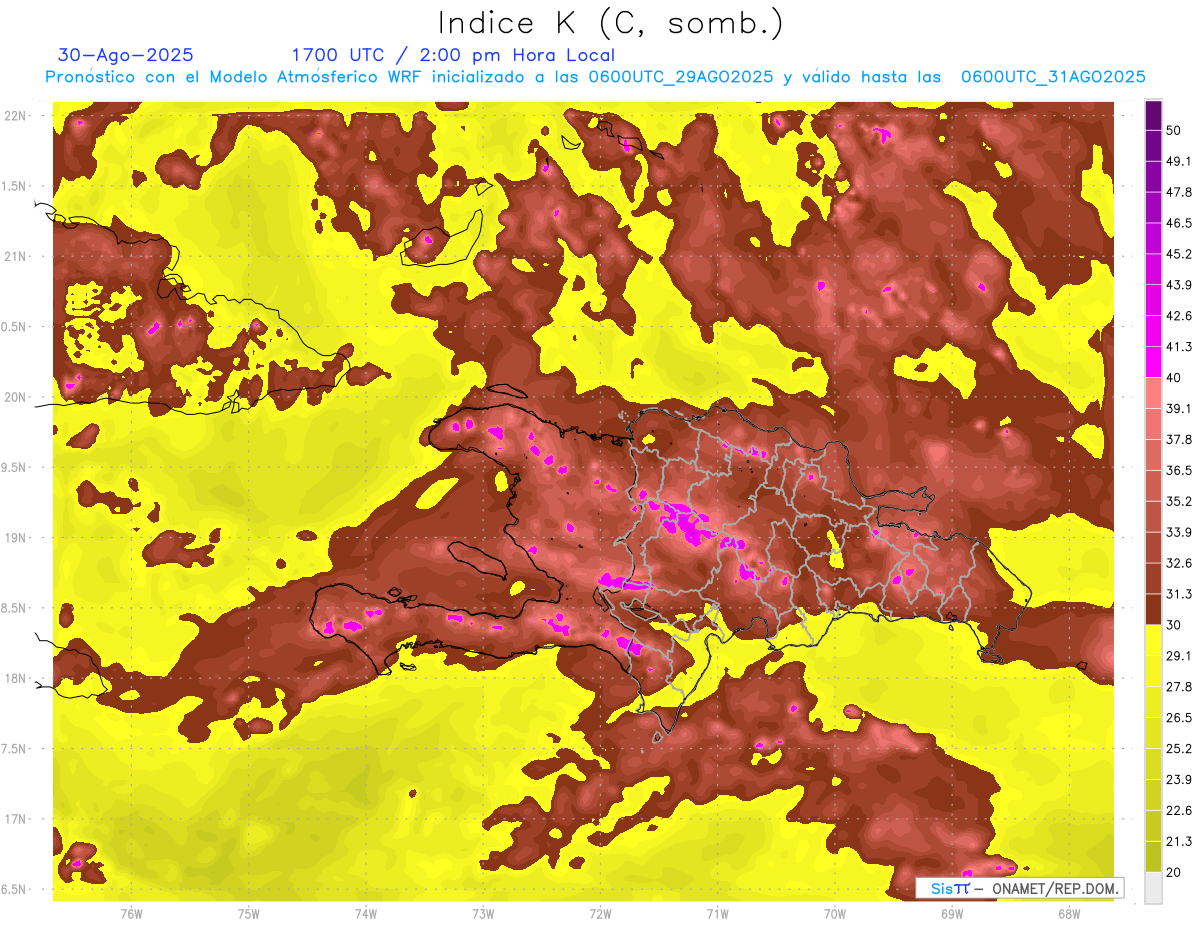Click the yellow swatch between 29.1 and 30
1200x927 pixels.
pos(1153,639)
